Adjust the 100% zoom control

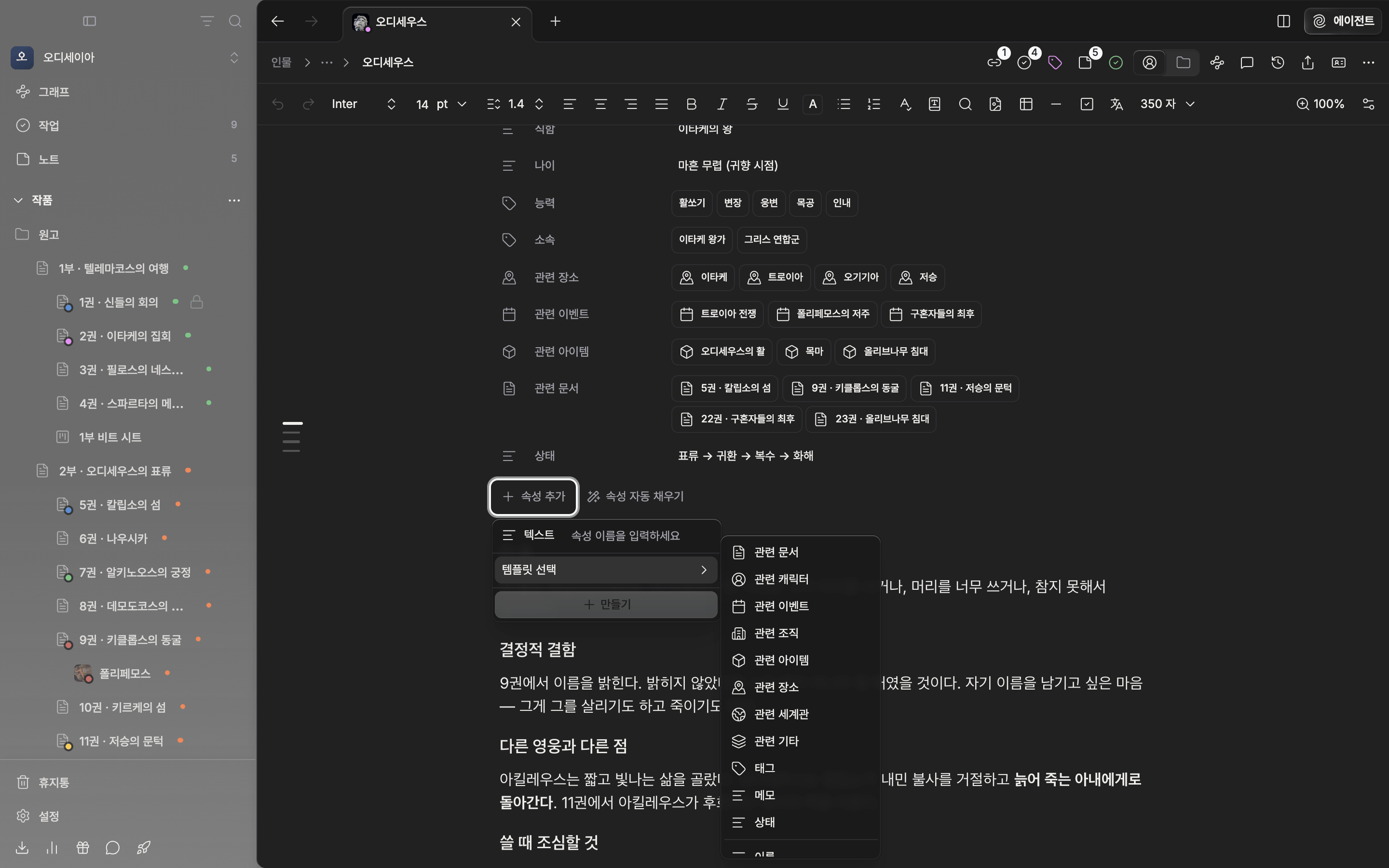coord(1320,104)
